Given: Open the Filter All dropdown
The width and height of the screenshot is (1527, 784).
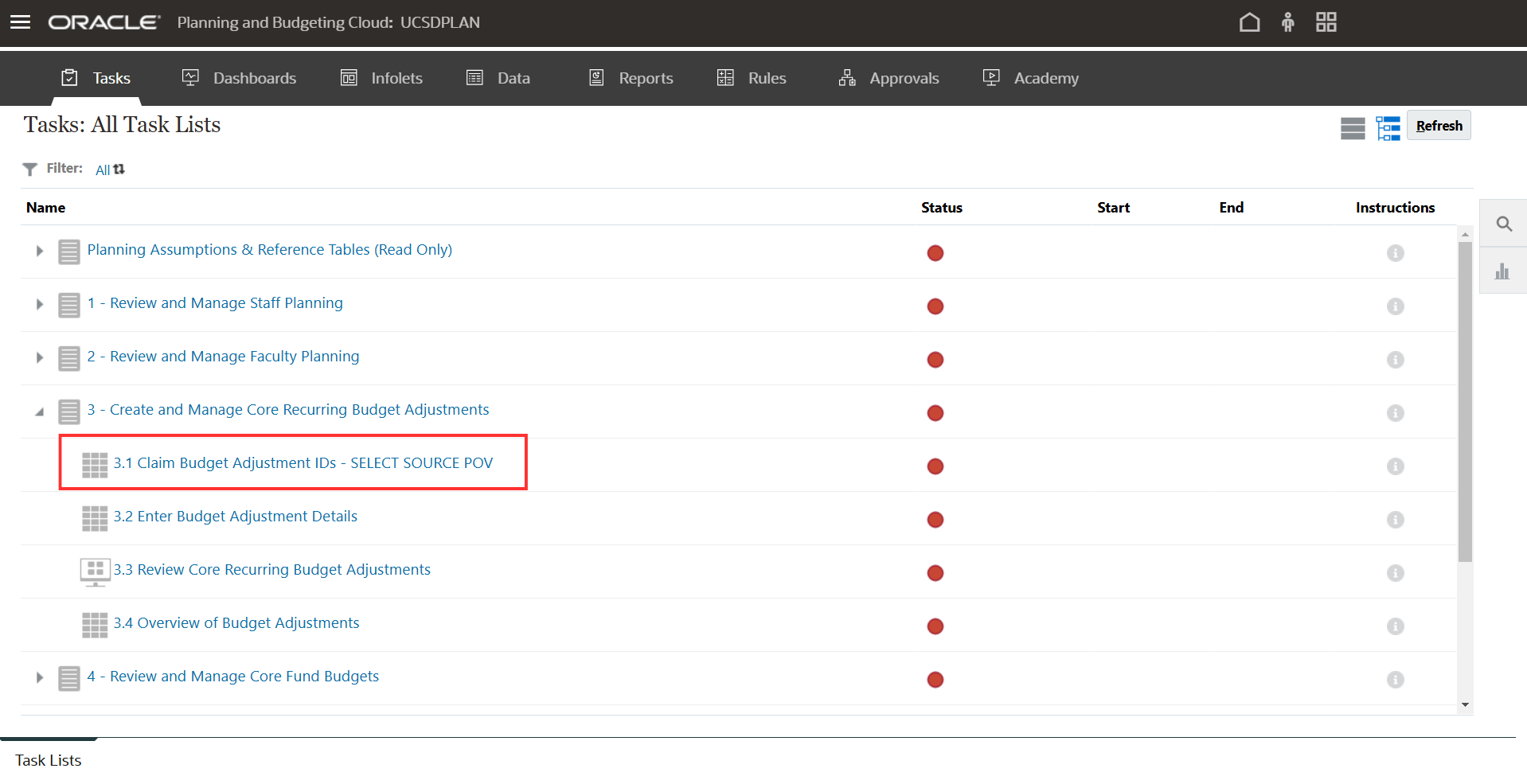Looking at the screenshot, I should tap(110, 170).
